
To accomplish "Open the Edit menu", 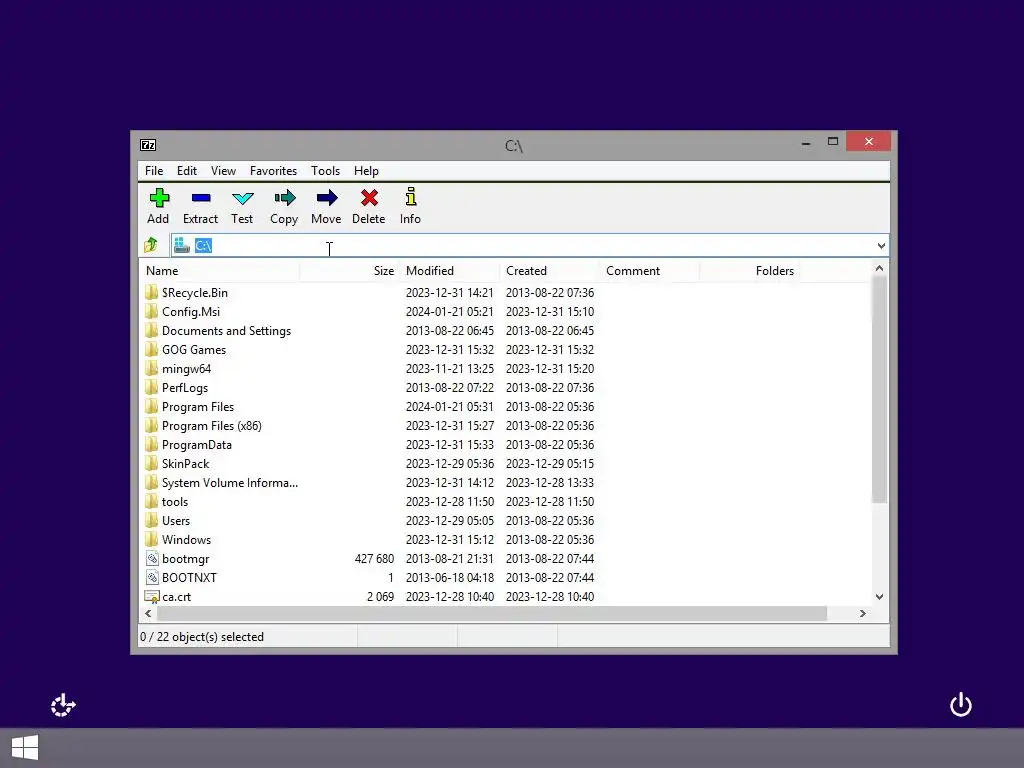I will (x=187, y=170).
